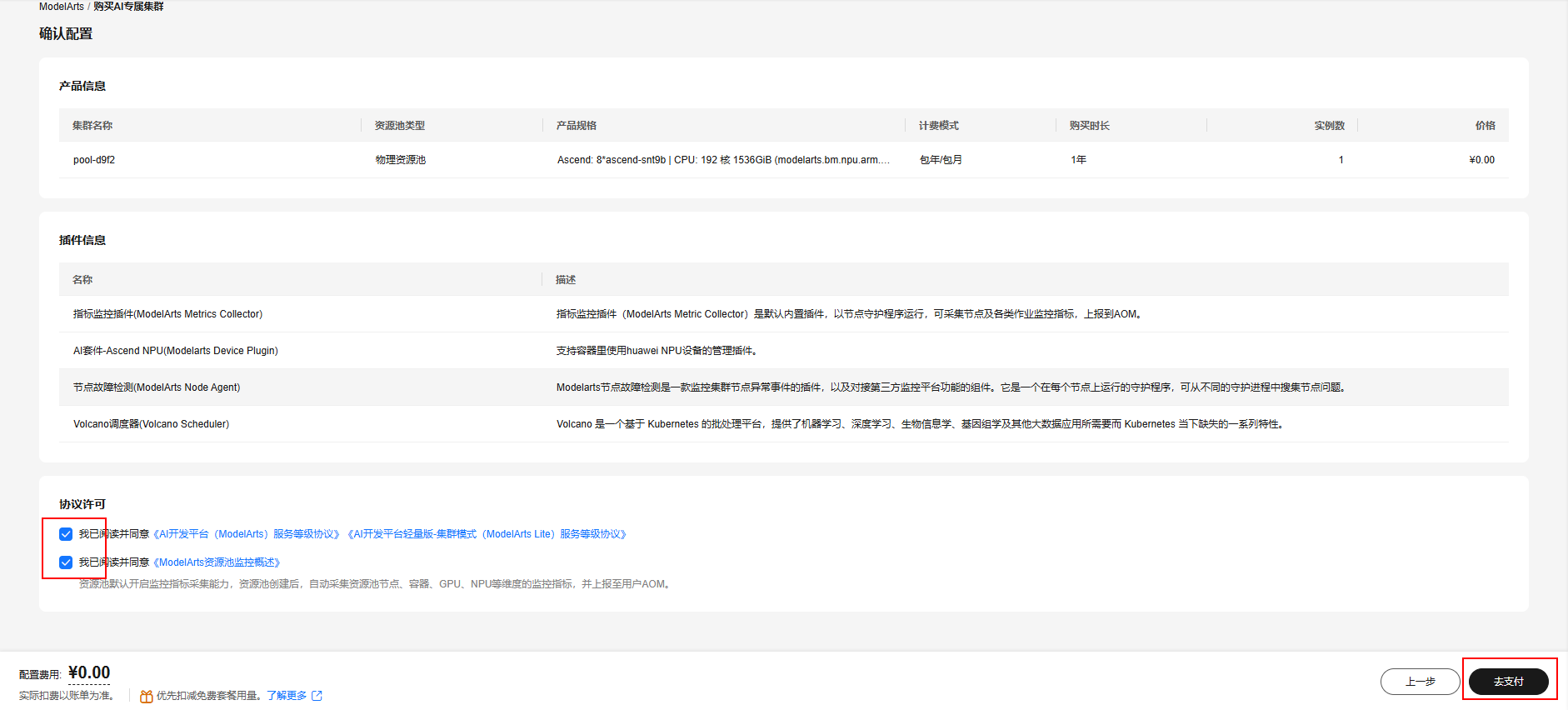Click the instance count value 1

(1341, 160)
